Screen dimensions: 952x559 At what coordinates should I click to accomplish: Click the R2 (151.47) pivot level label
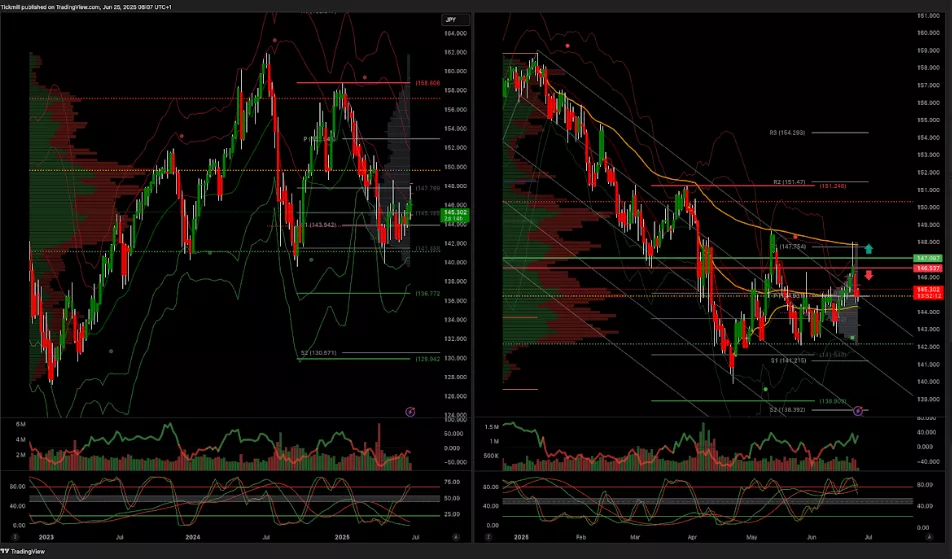[790, 183]
